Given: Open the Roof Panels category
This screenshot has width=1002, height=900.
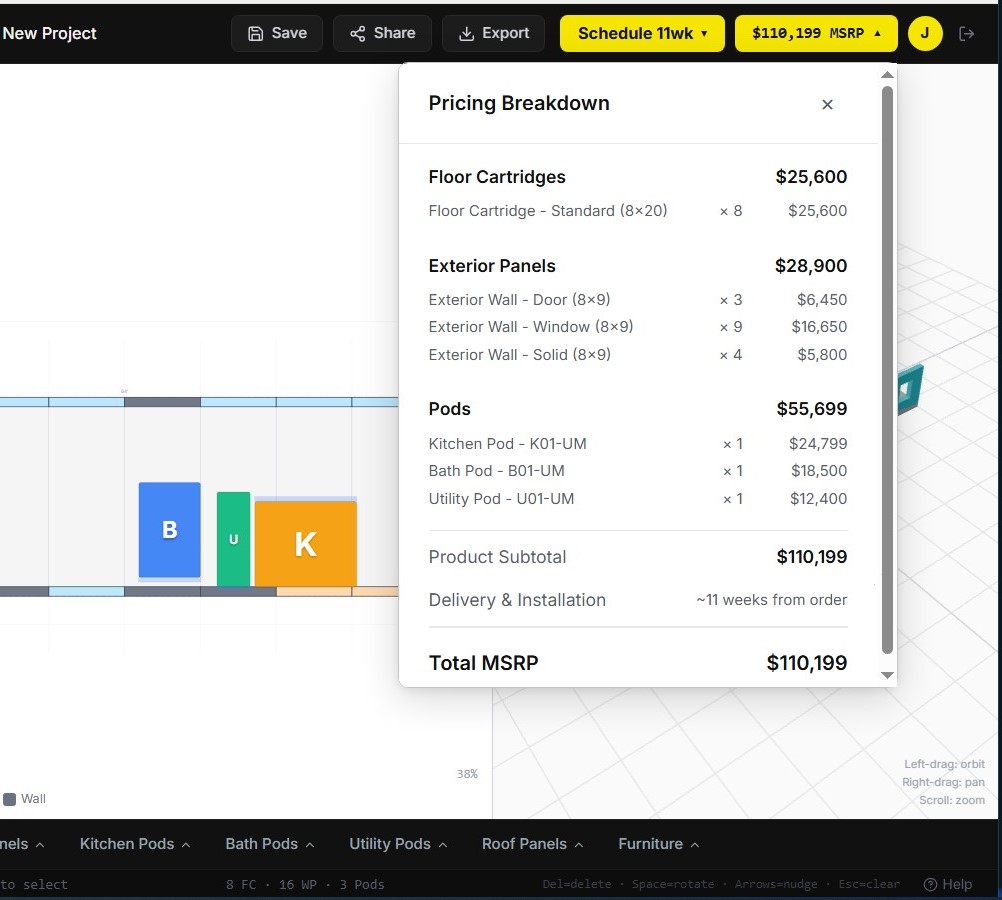Looking at the screenshot, I should click(x=532, y=844).
